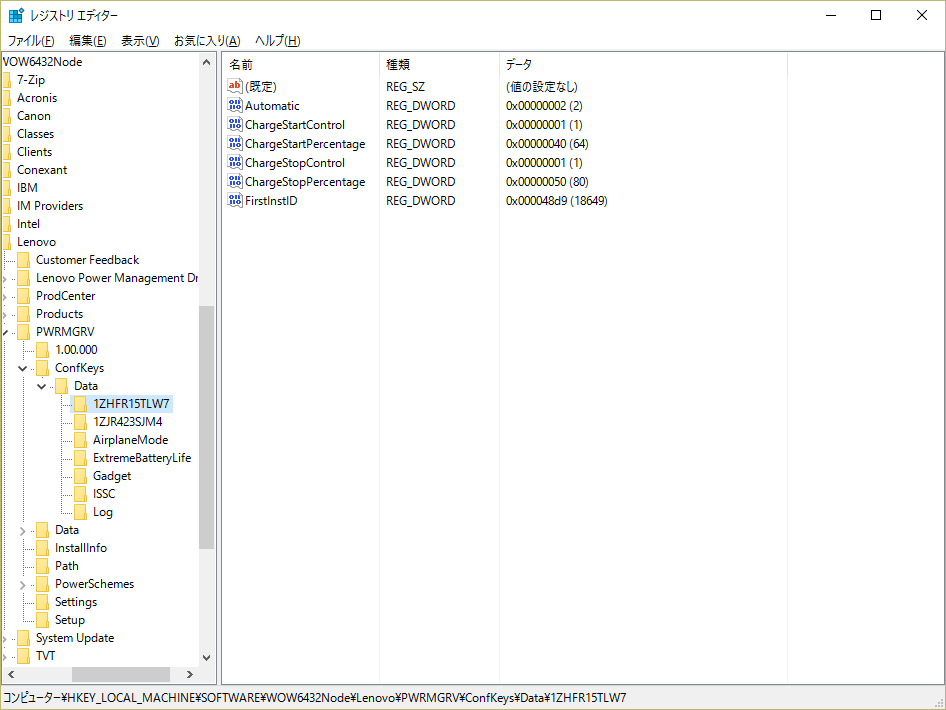The image size is (946, 710).
Task: Select the Classes key
Action: click(x=36, y=134)
